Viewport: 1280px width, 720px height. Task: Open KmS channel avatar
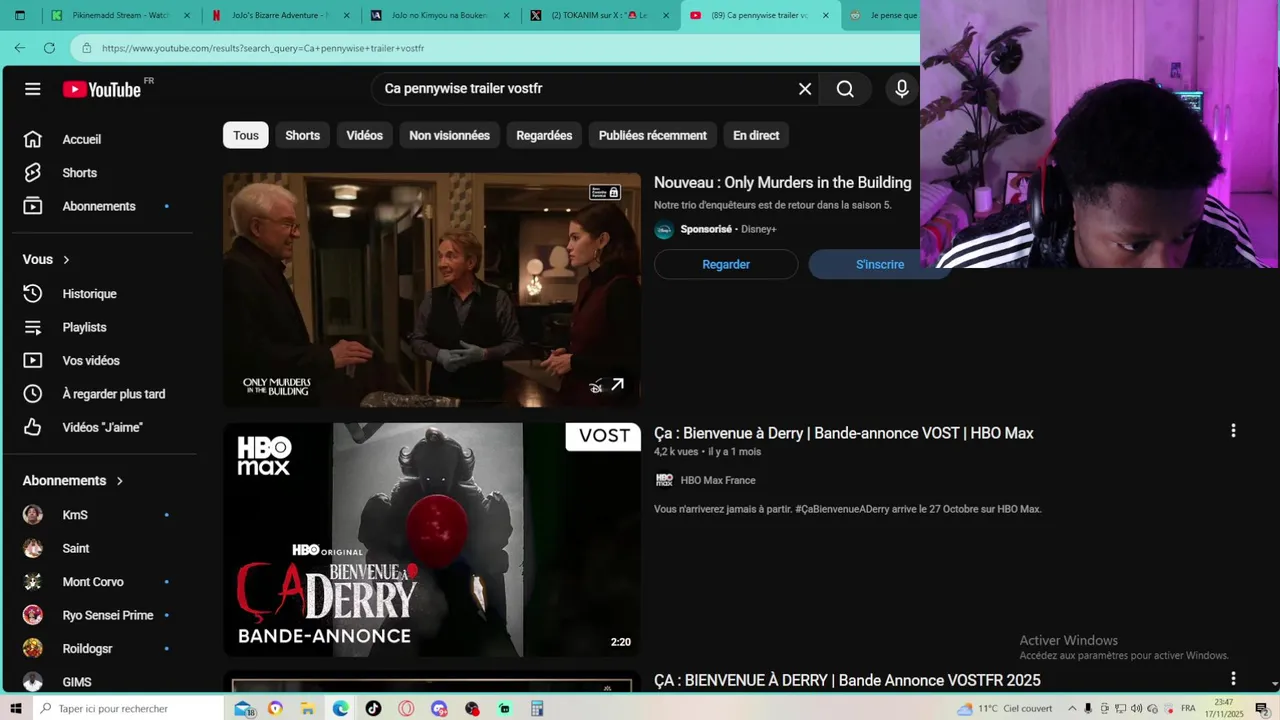33,515
